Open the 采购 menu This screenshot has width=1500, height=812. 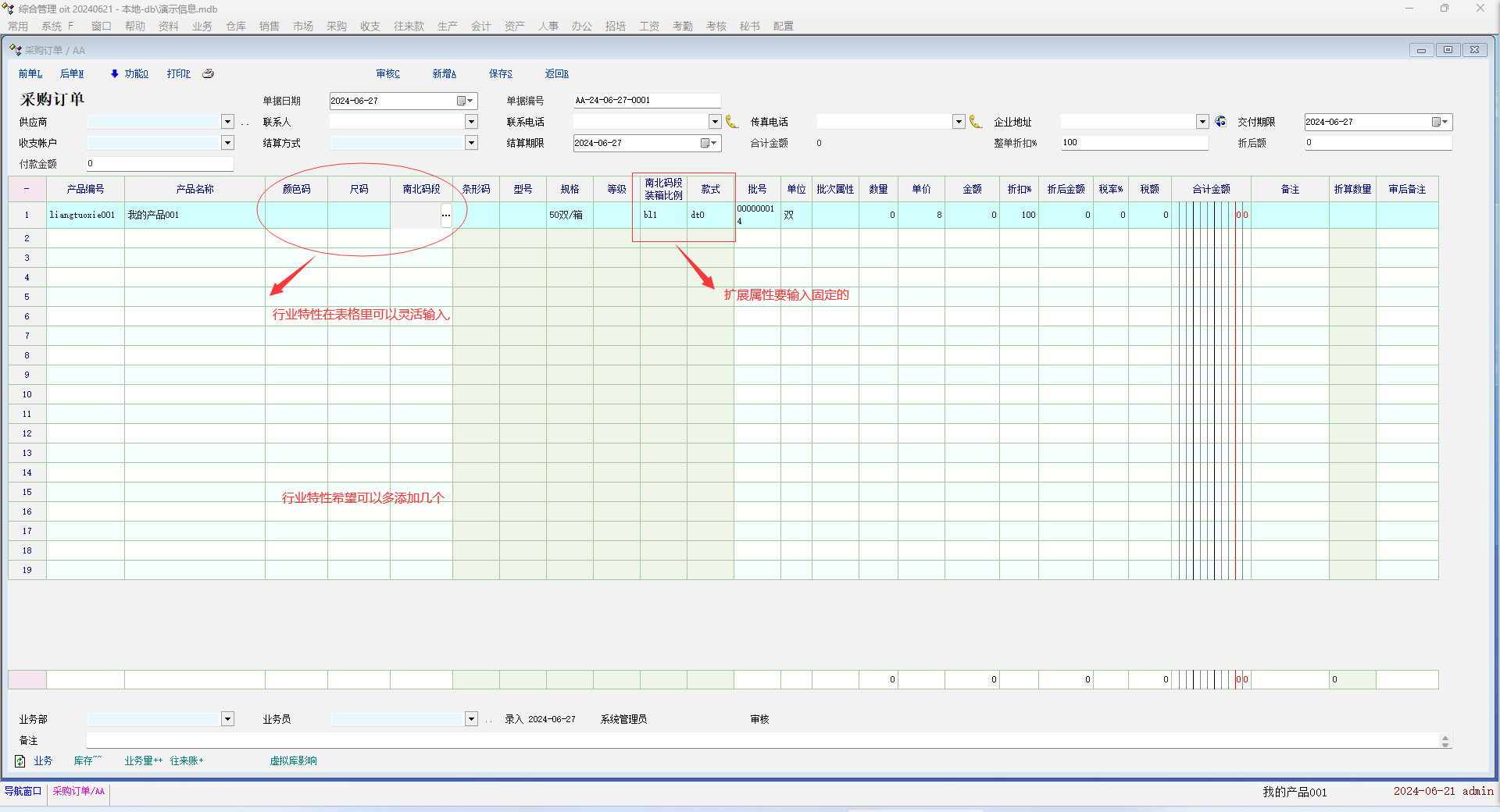(337, 26)
